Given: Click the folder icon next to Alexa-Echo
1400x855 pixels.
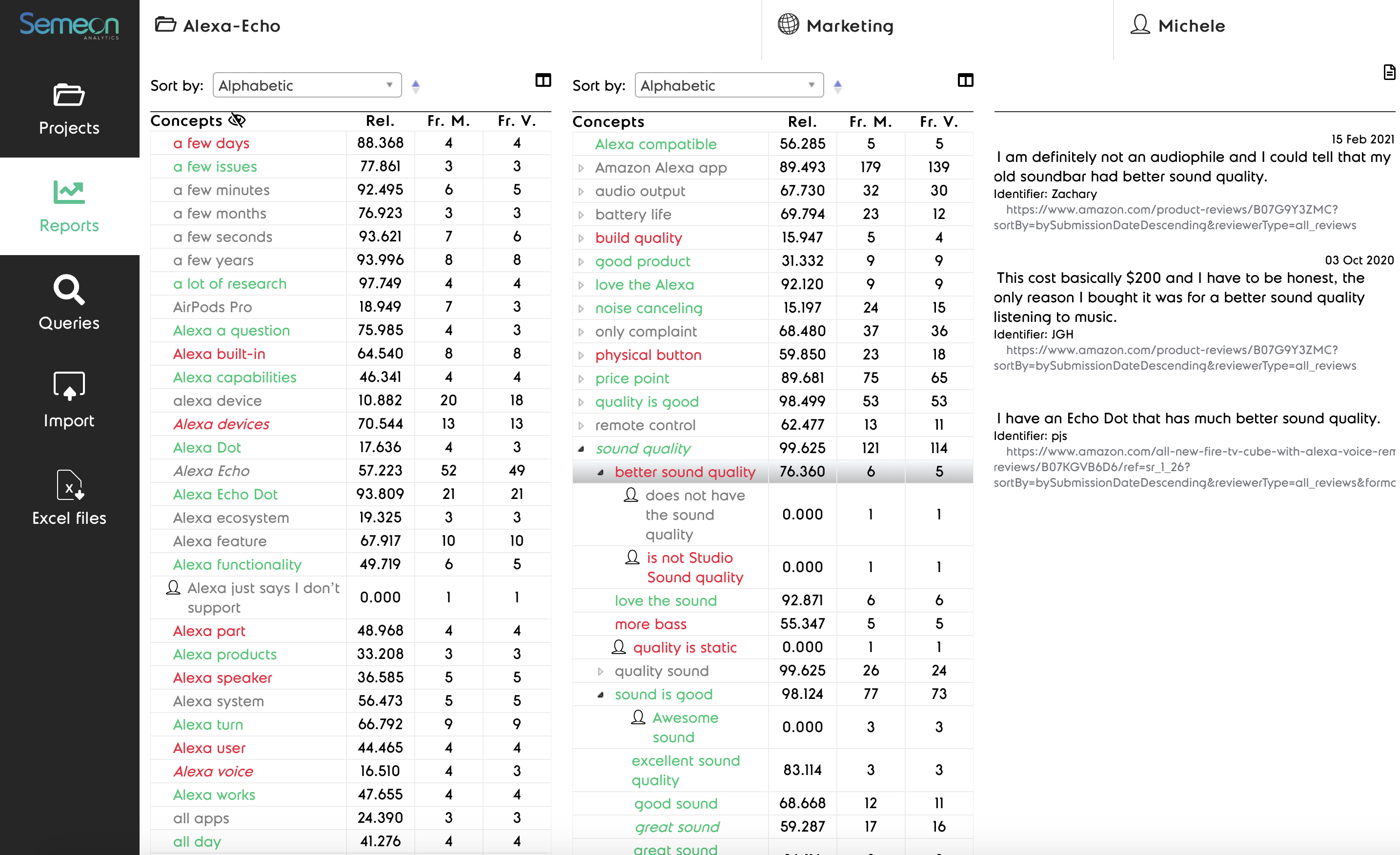Looking at the screenshot, I should 165,25.
